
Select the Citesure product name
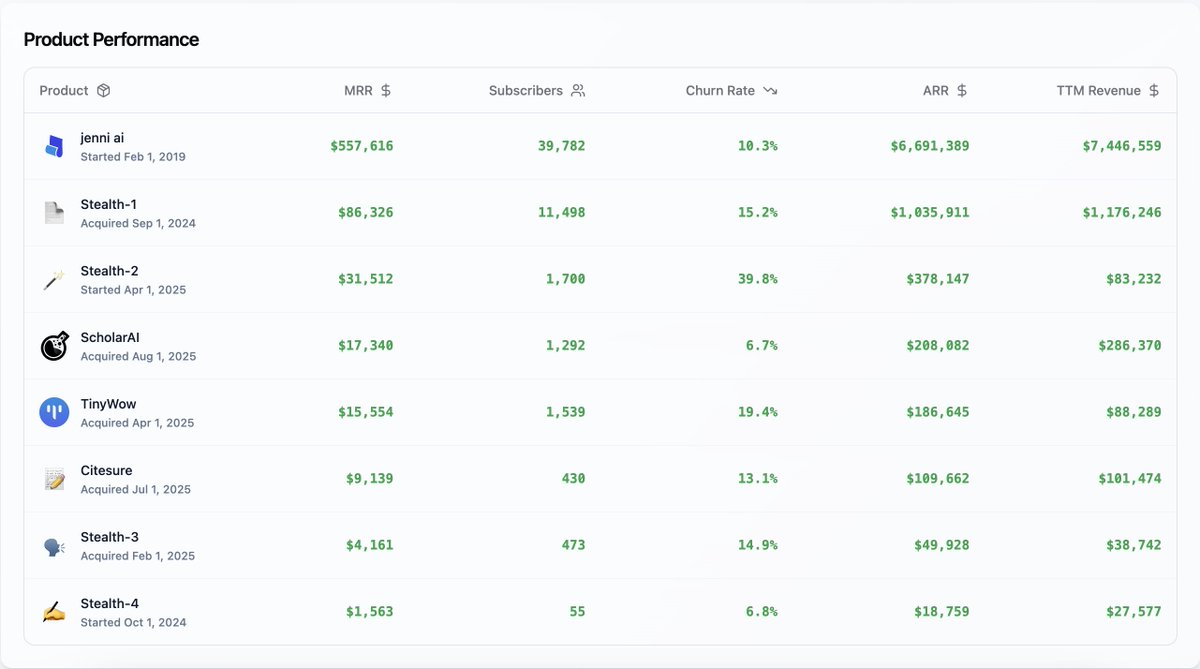[x=106, y=471]
